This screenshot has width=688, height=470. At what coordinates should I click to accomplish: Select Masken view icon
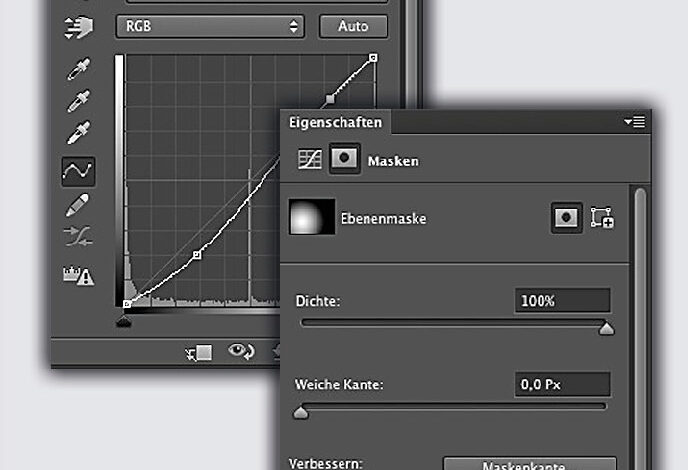click(x=344, y=158)
